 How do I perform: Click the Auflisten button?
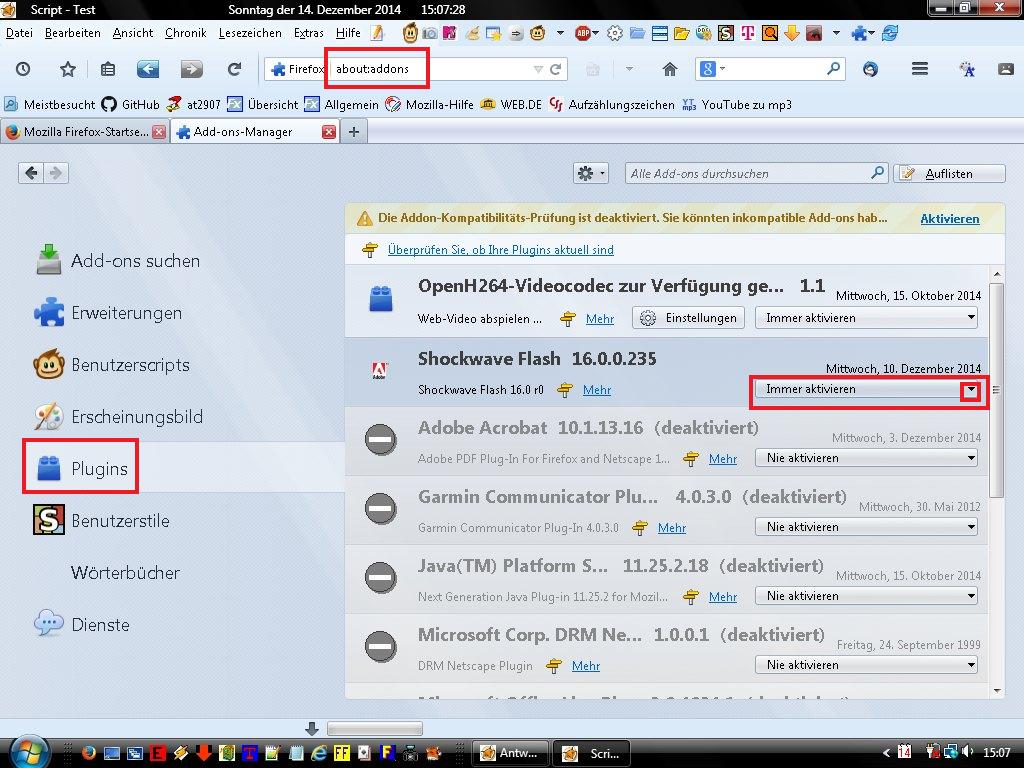pos(949,173)
